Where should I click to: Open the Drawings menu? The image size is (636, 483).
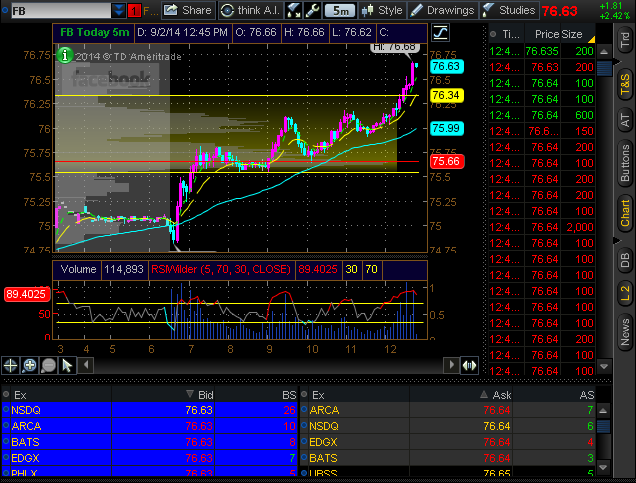442,10
